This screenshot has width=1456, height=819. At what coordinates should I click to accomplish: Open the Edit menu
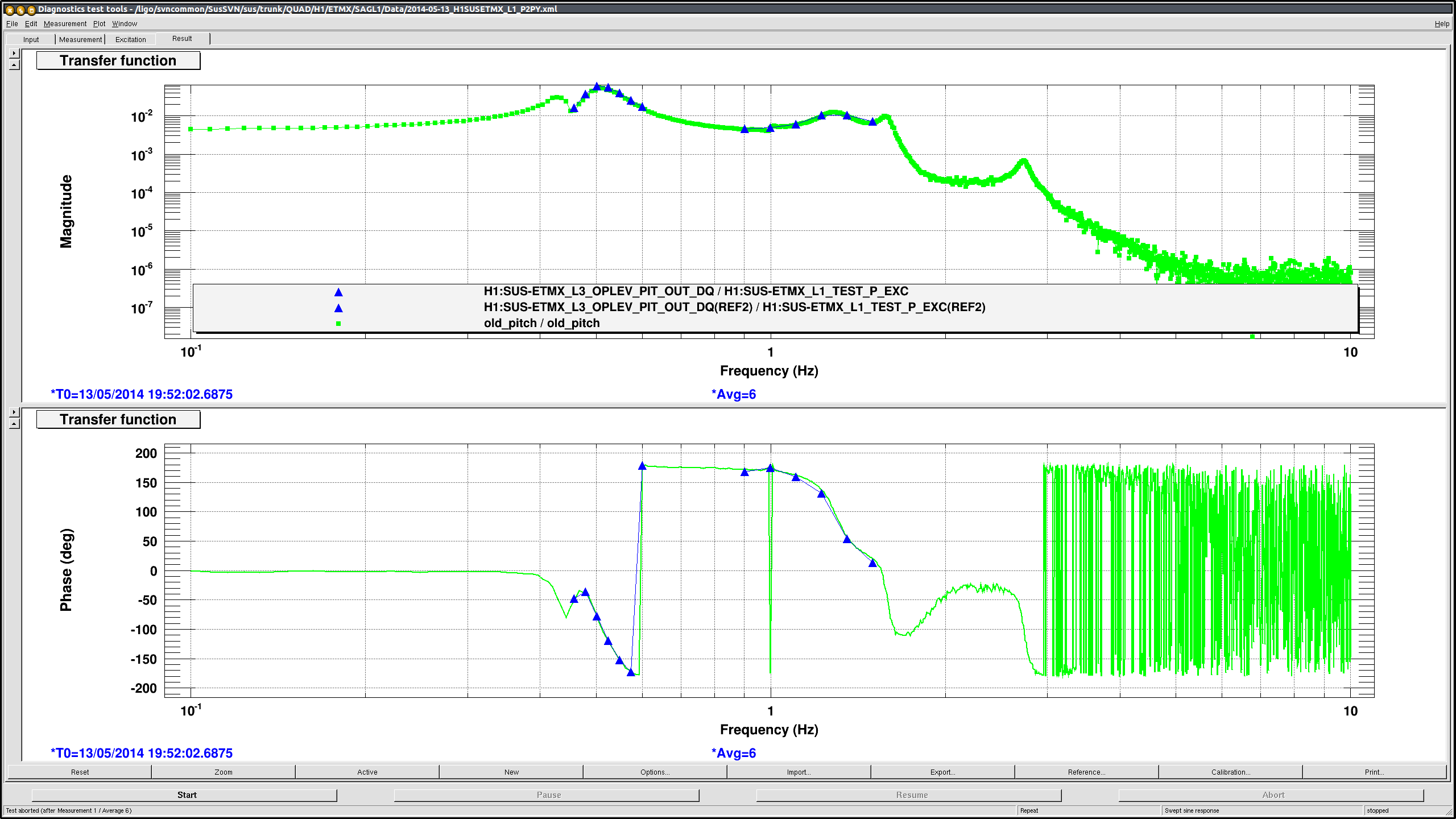tap(31, 24)
